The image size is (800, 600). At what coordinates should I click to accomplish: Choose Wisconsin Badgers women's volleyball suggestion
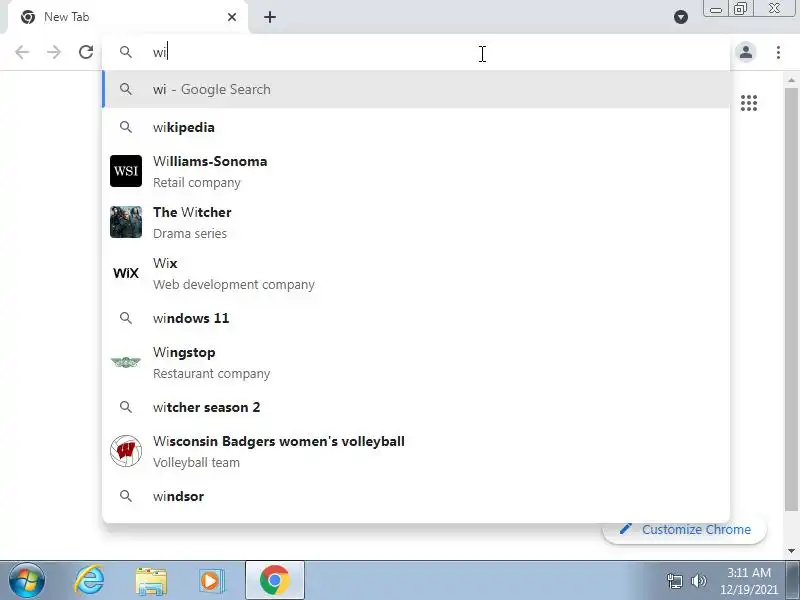tap(416, 452)
